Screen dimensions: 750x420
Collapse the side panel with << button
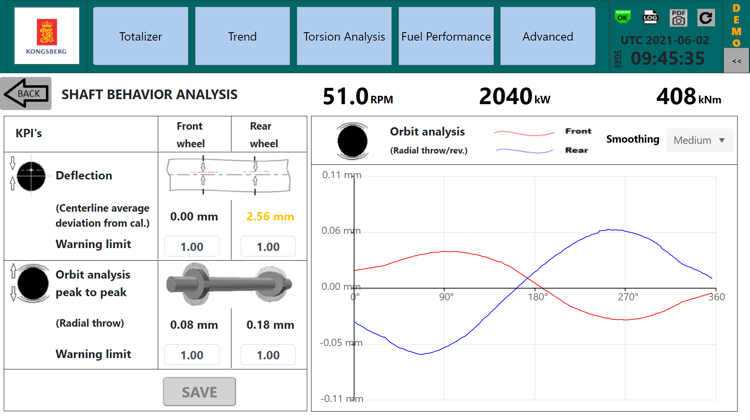point(737,61)
